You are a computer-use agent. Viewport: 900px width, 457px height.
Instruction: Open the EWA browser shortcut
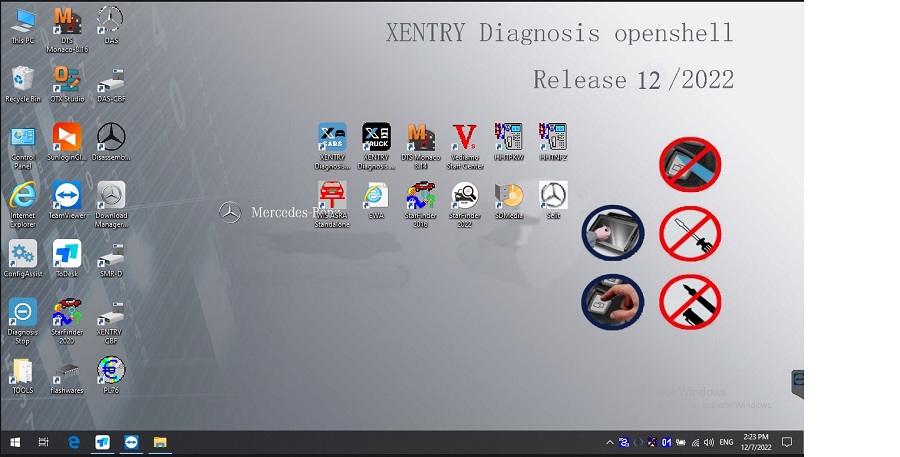(377, 201)
